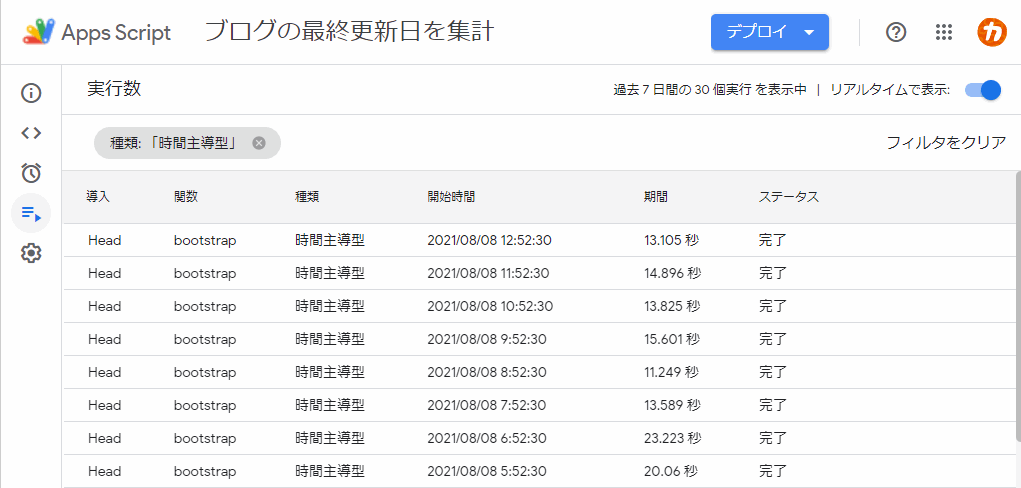Click Head in the 11.249 秒 row
The image size is (1021, 488).
tap(104, 373)
